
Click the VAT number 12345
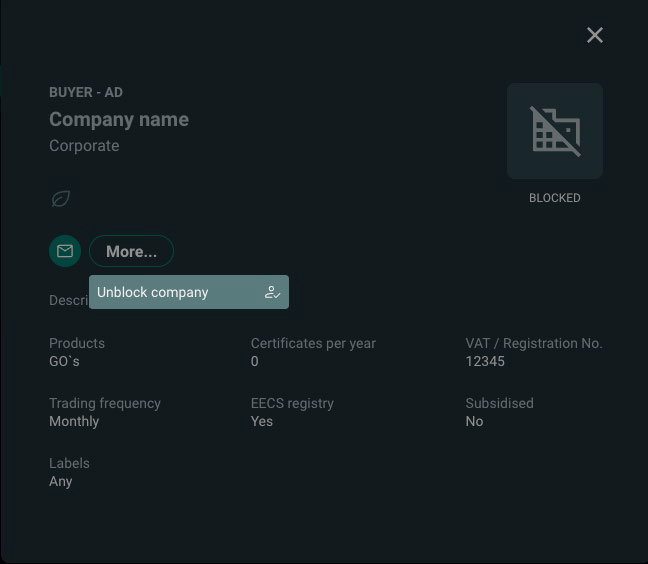coord(485,362)
